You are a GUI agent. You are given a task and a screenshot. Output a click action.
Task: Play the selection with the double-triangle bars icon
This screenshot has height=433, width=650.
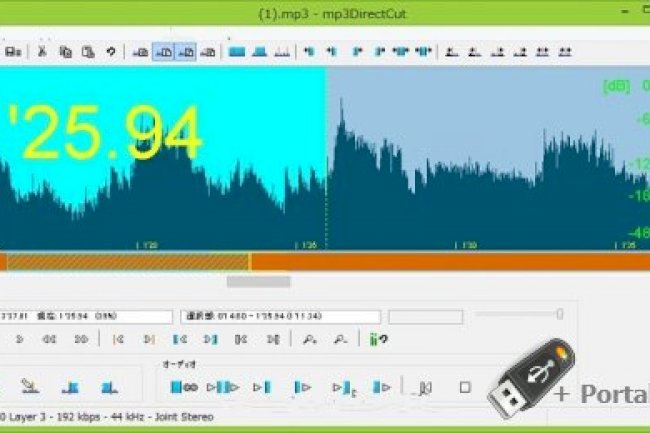point(223,387)
